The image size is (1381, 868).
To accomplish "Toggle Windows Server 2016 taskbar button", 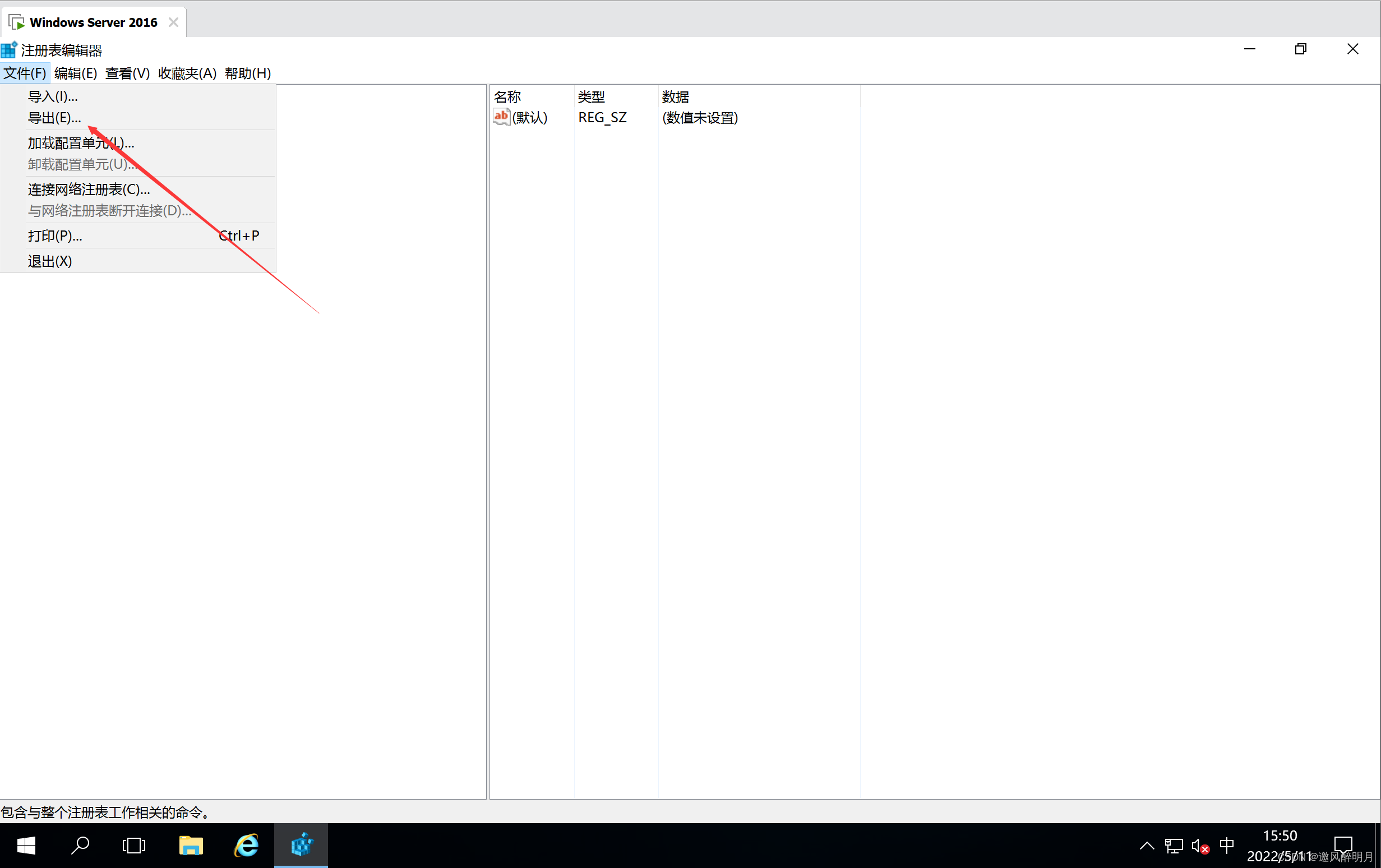I will tap(91, 21).
